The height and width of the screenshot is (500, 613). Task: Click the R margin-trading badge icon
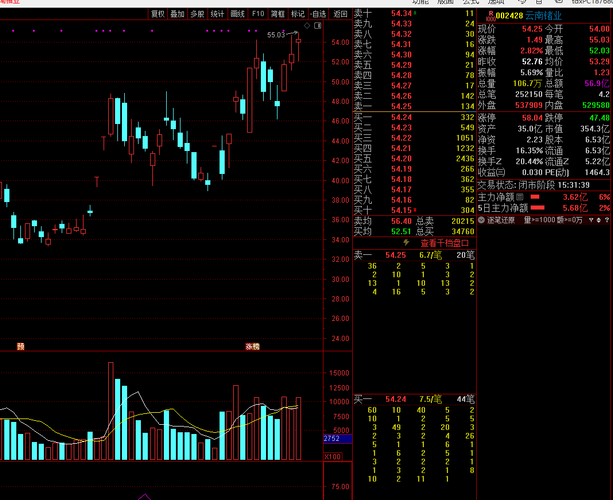[x=490, y=16]
